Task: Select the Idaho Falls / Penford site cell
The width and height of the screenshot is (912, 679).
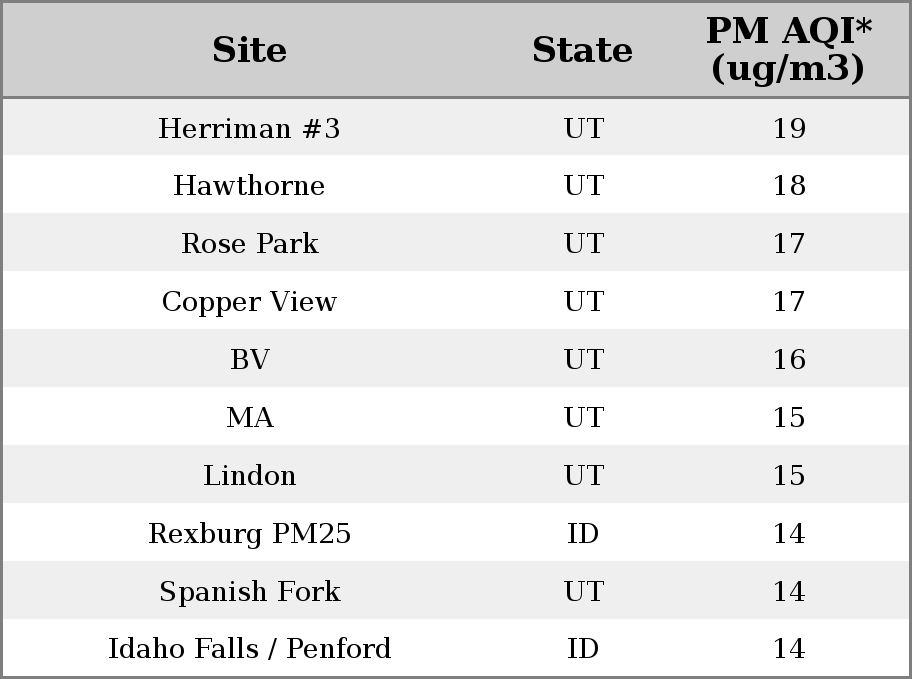Action: (249, 648)
